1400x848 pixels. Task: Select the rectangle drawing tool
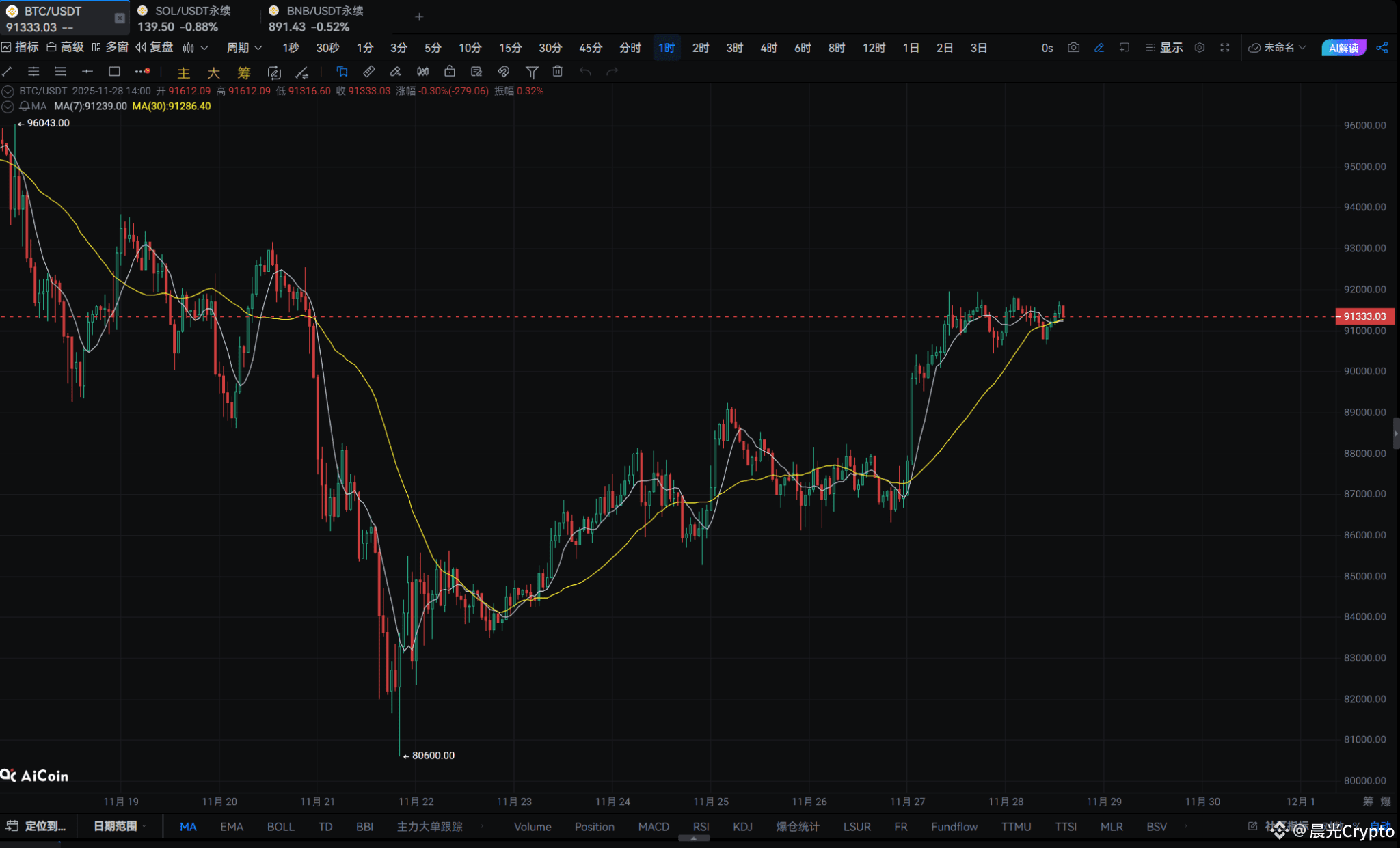pyautogui.click(x=114, y=72)
